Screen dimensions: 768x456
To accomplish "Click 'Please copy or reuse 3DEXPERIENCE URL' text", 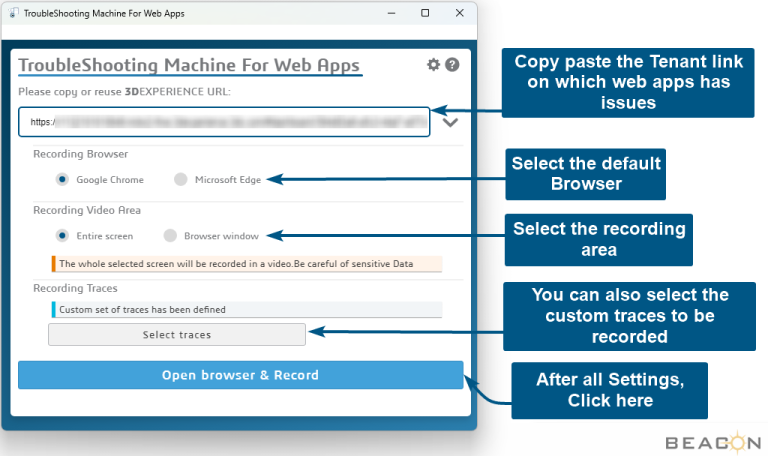I will click(x=124, y=92).
